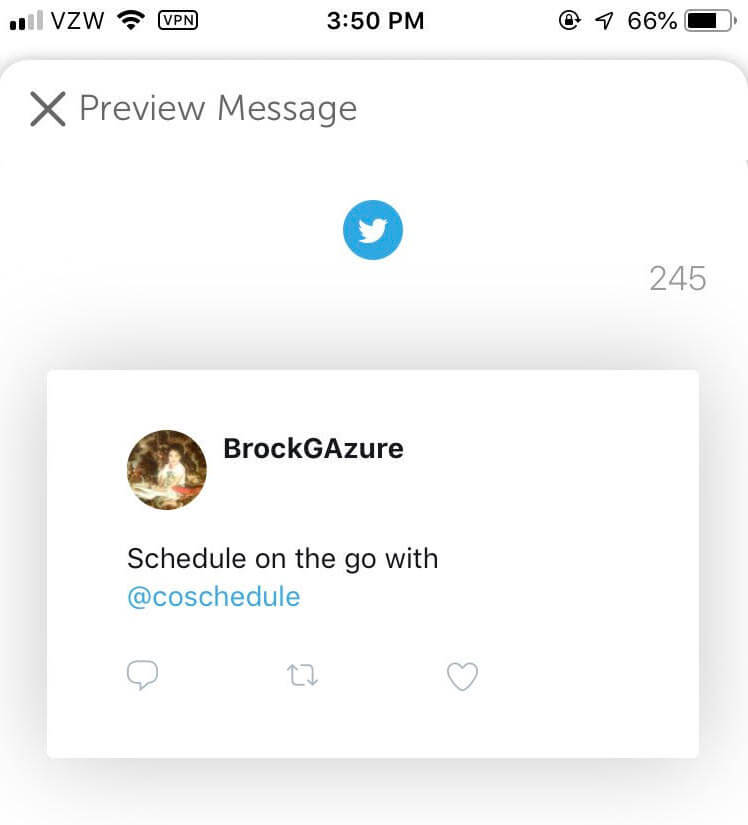748x825 pixels.
Task: Tap the Twitter bird icon
Action: coord(373,230)
